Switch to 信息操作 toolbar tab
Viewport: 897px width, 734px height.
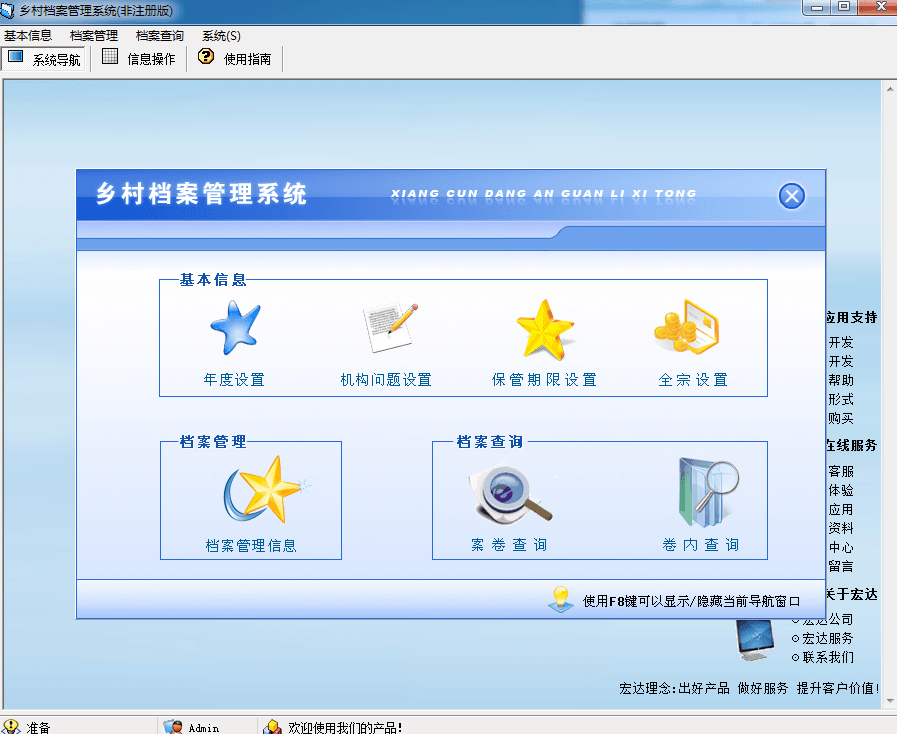[x=139, y=59]
